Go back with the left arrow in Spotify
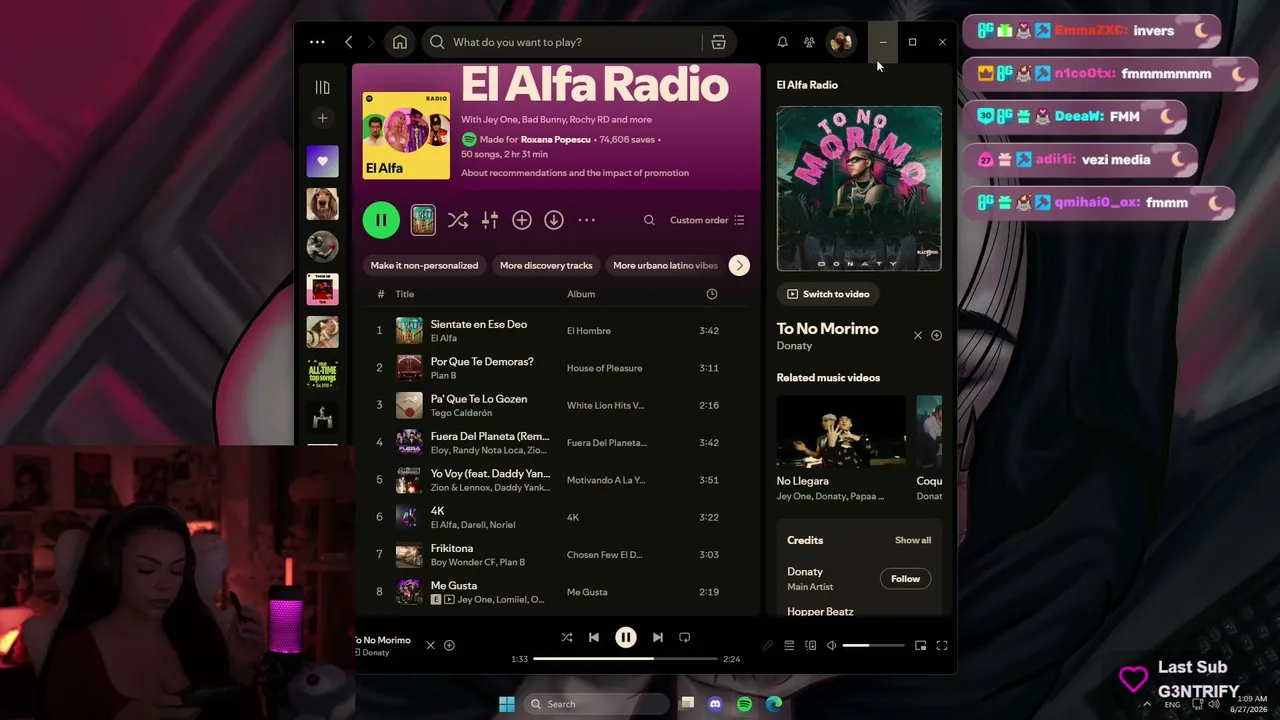This screenshot has height=720, width=1280. pyautogui.click(x=349, y=42)
